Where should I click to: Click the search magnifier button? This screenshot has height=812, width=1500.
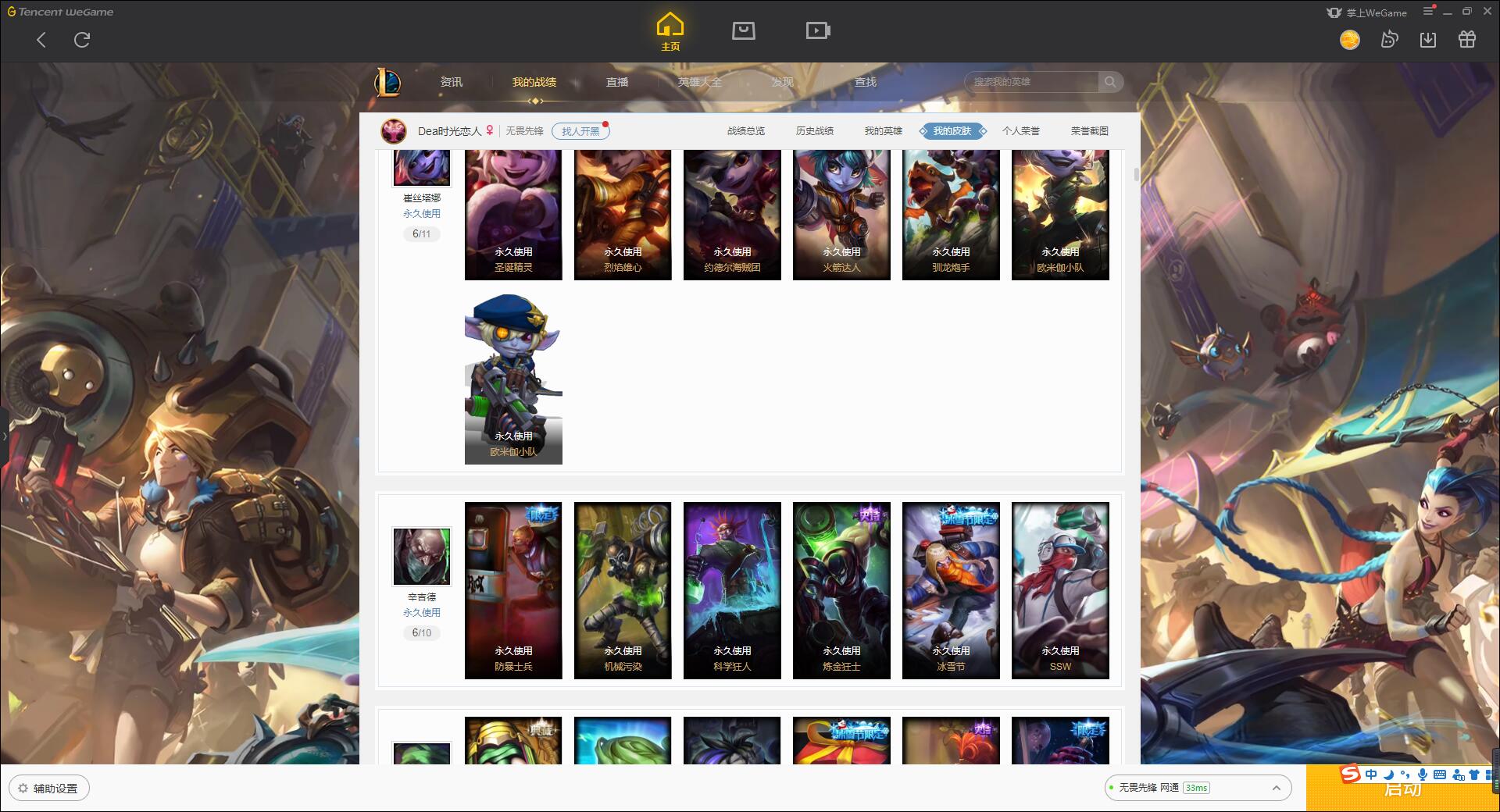(1110, 82)
